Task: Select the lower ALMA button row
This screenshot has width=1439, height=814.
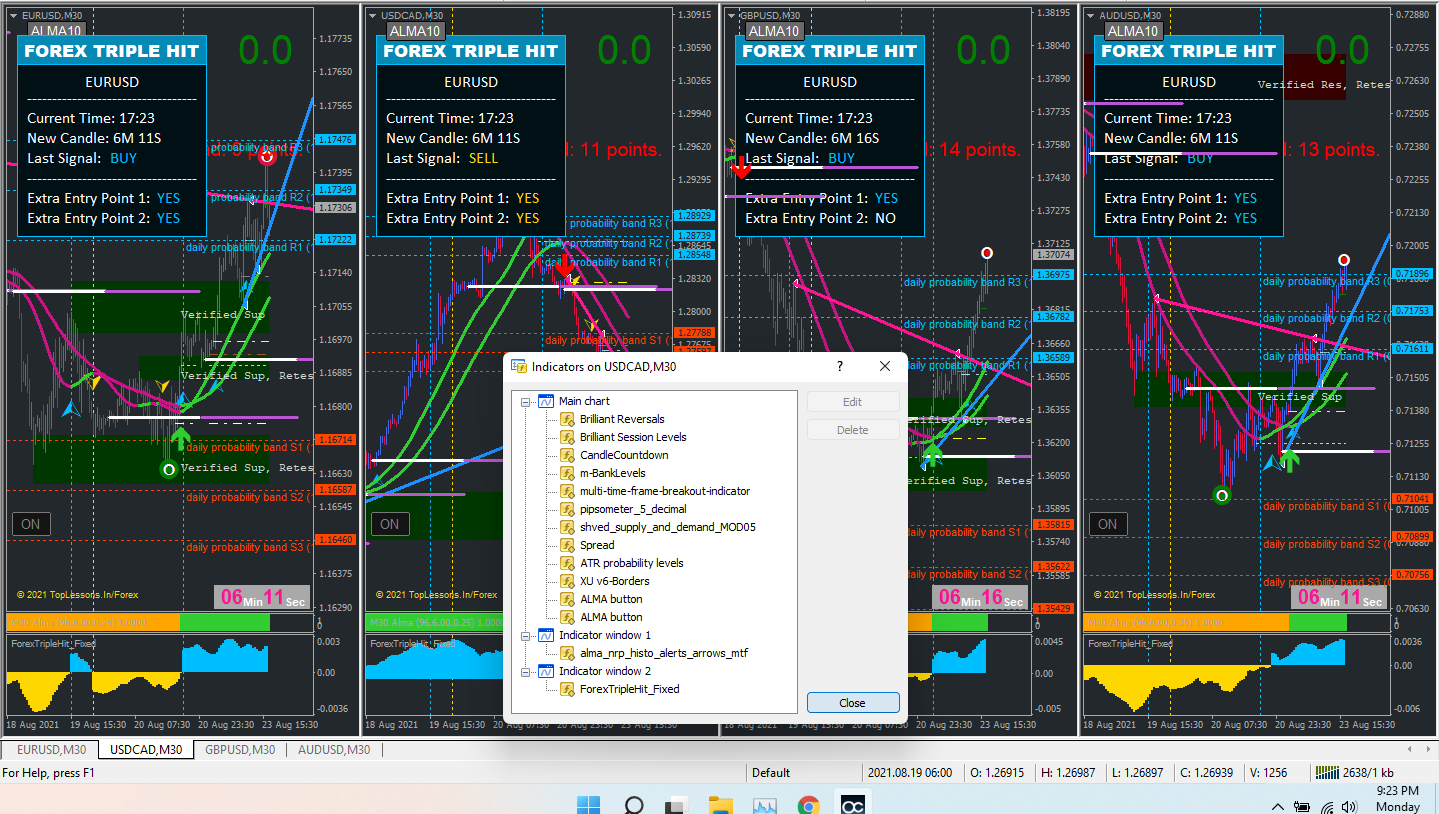Action: point(611,617)
